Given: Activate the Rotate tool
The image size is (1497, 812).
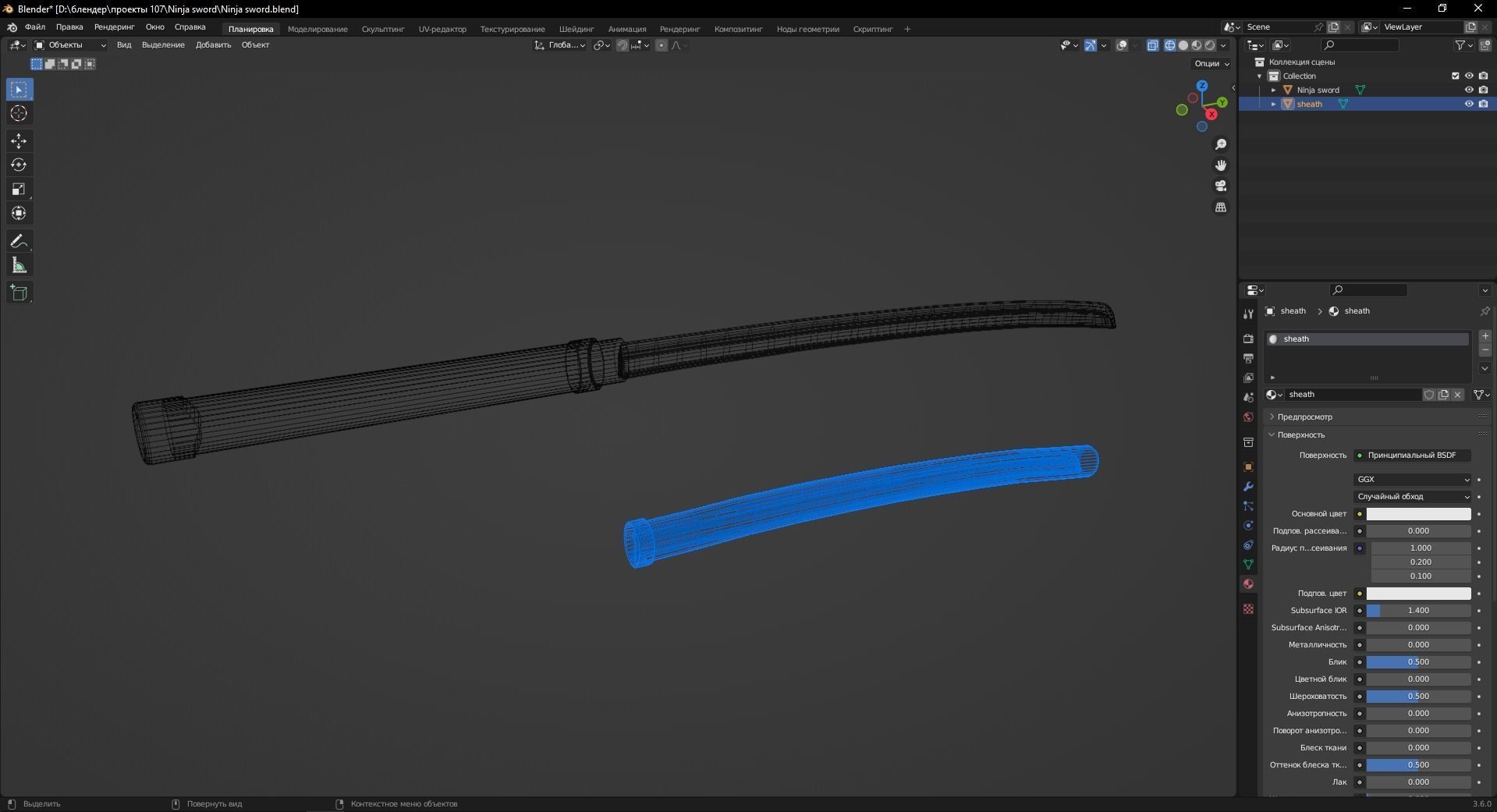Looking at the screenshot, I should [19, 165].
